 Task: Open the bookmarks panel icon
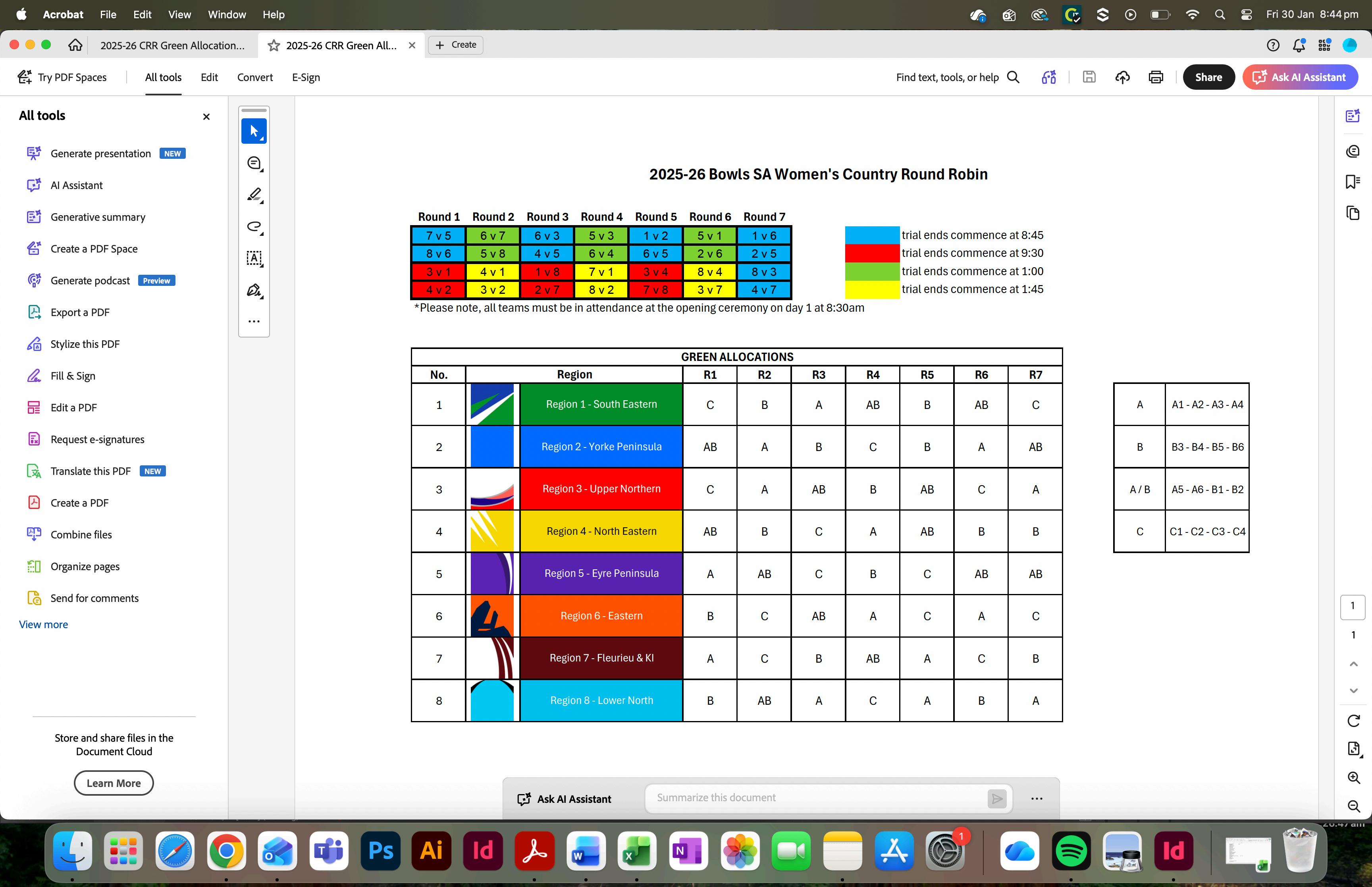1353,182
